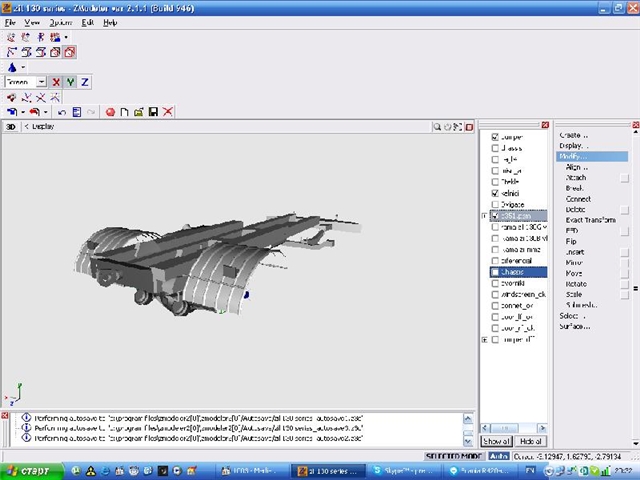Click the Hide all button
This screenshot has width=640, height=480.
click(531, 441)
